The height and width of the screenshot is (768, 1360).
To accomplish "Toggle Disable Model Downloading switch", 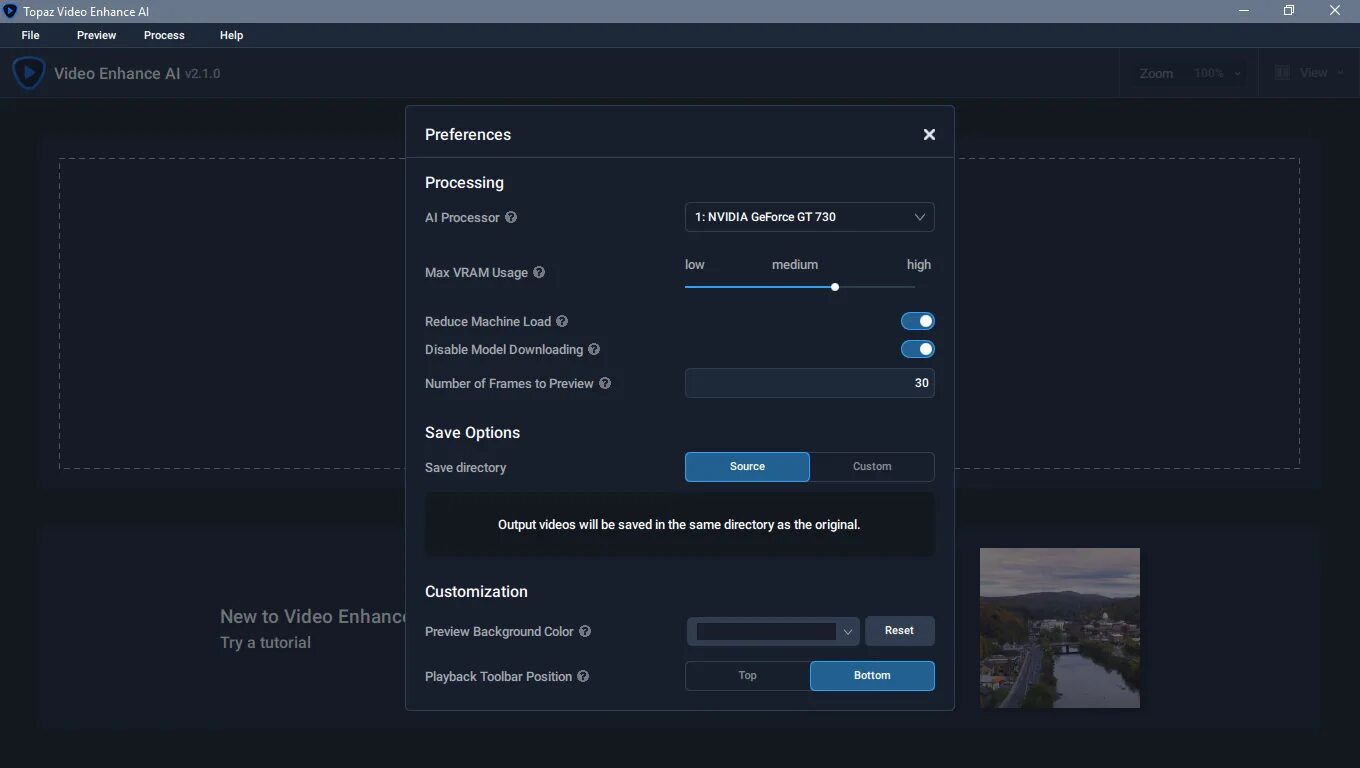I will pos(917,349).
